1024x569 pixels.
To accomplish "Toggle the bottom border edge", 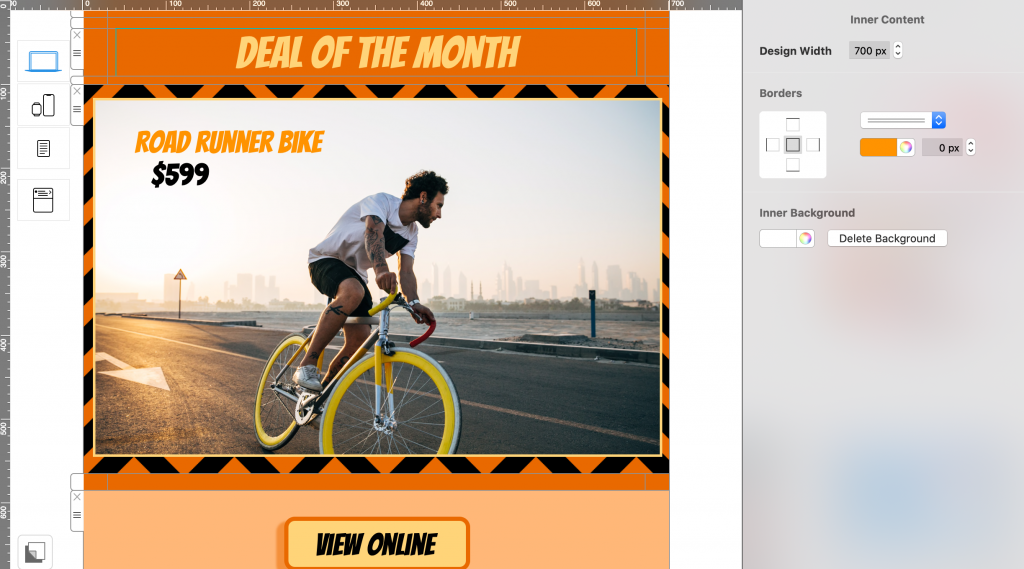I will point(793,165).
